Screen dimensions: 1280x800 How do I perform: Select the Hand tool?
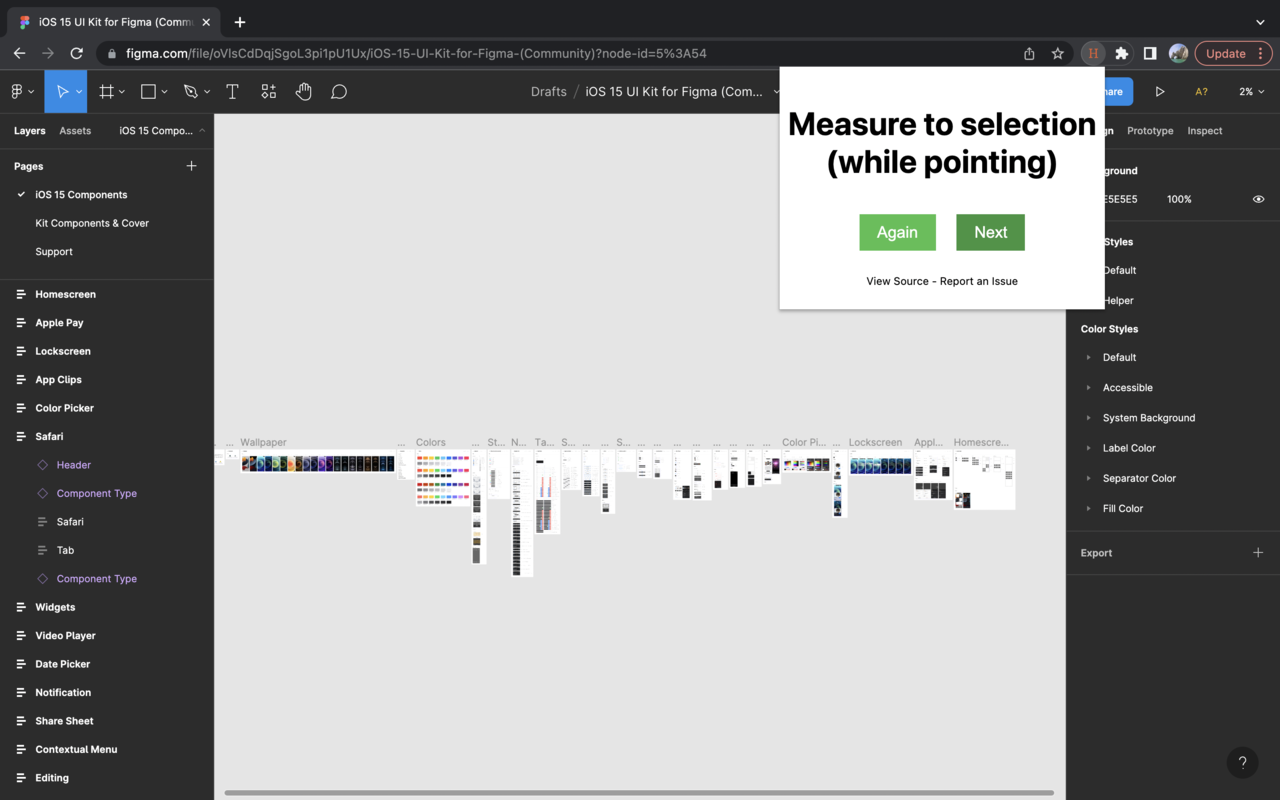pos(304,91)
